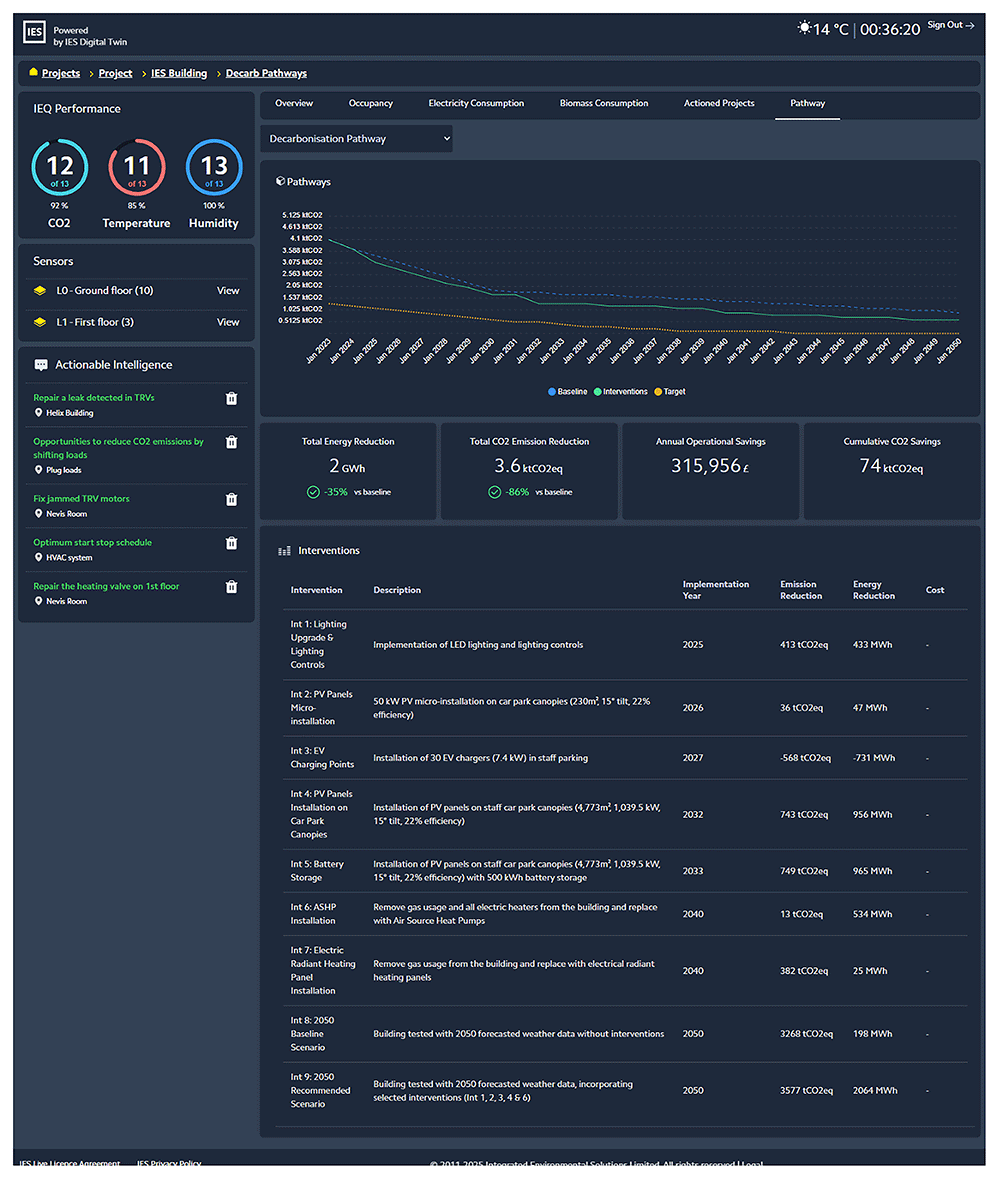Click the L0 Ground floor layers icon
Image resolution: width=1000 pixels, height=1180 pixels.
pyautogui.click(x=40, y=290)
